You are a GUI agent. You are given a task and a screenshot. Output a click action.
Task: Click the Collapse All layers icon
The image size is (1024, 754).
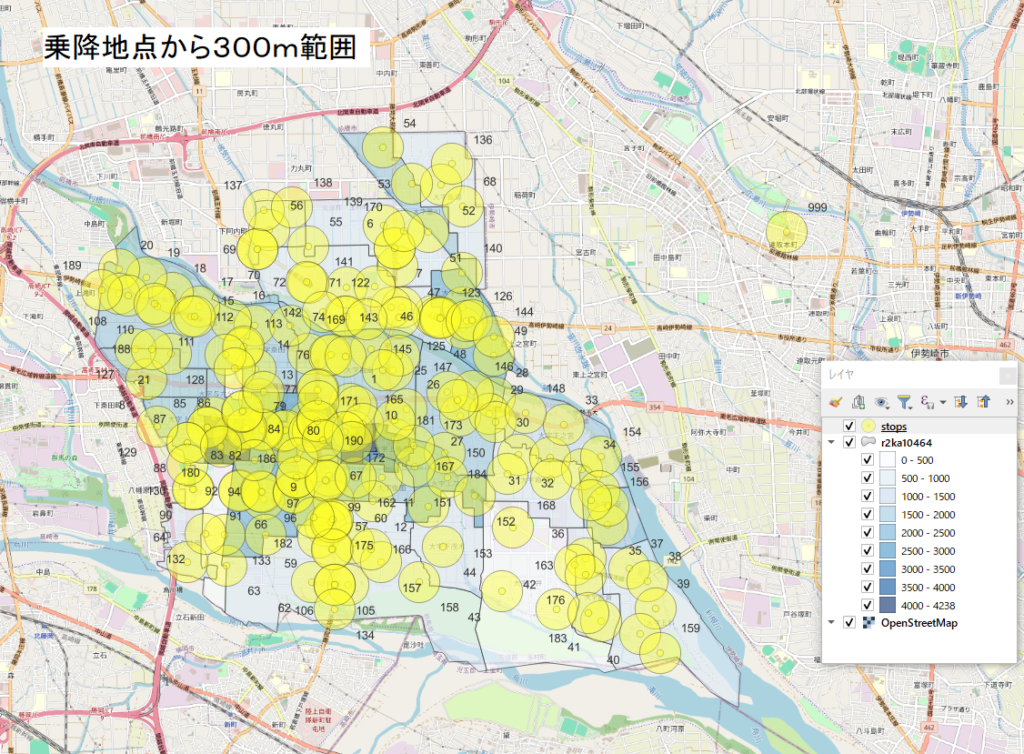[983, 402]
